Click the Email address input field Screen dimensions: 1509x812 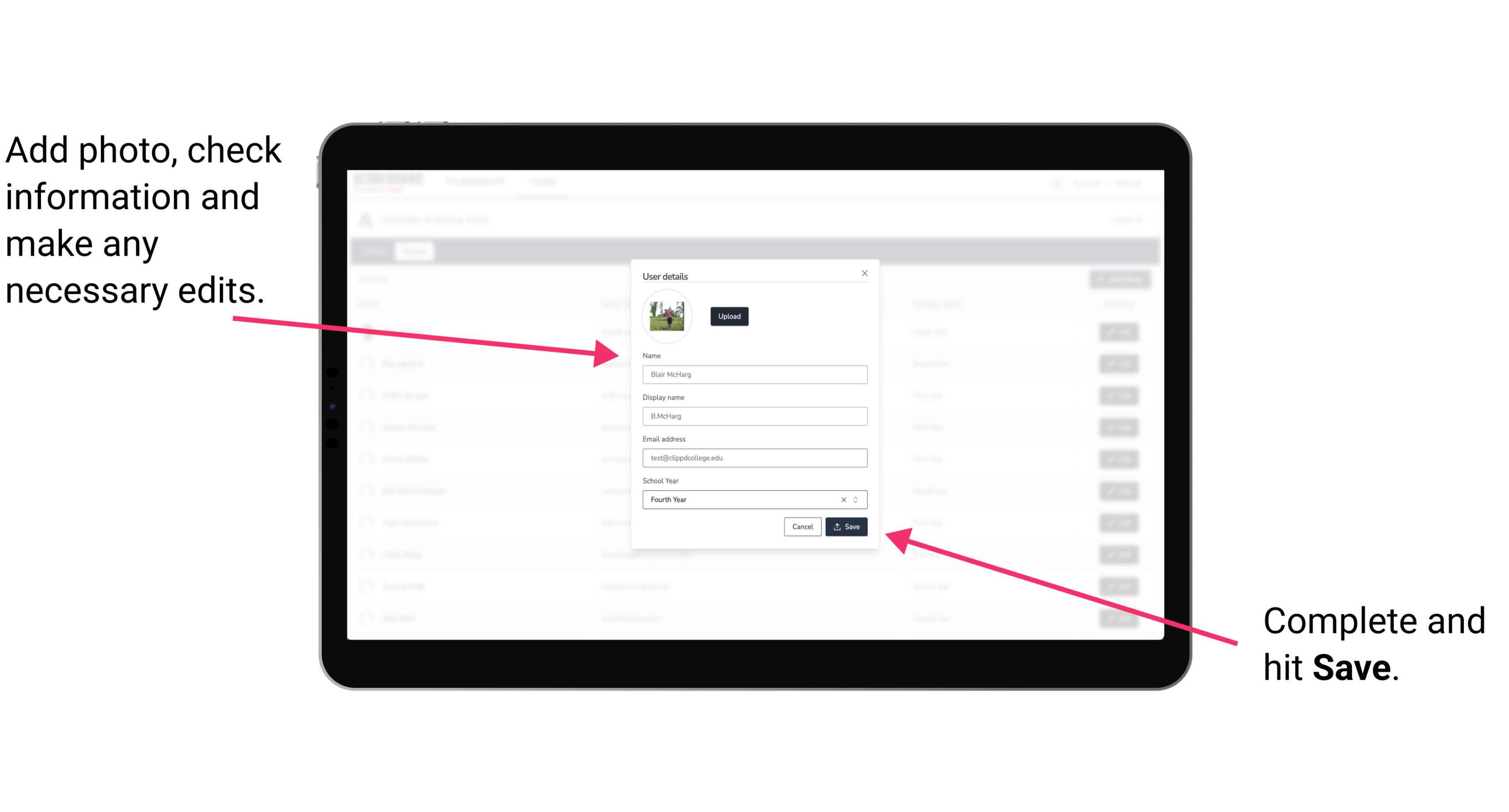pyautogui.click(x=753, y=458)
